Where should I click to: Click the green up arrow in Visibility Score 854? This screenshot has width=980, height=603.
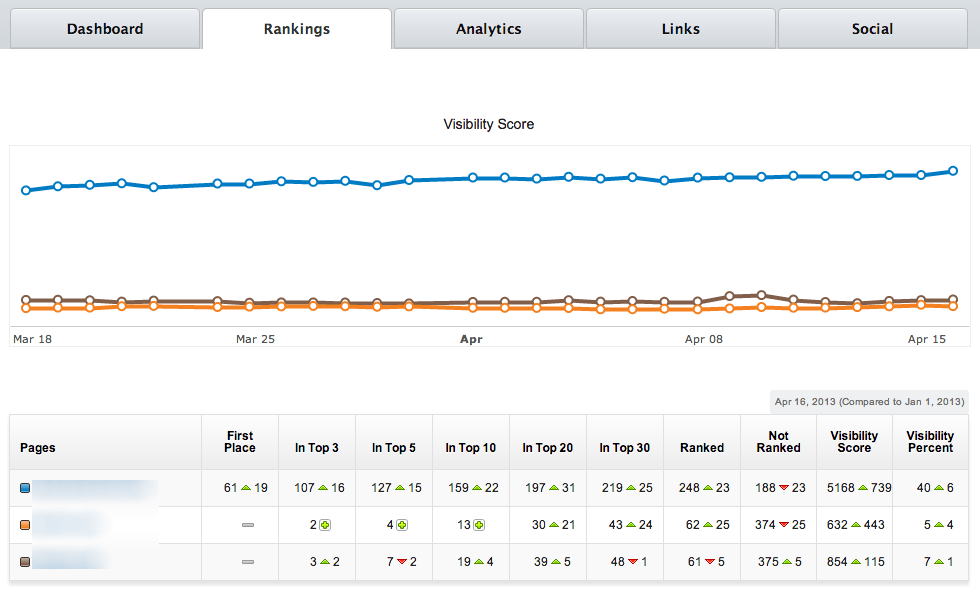pos(856,562)
